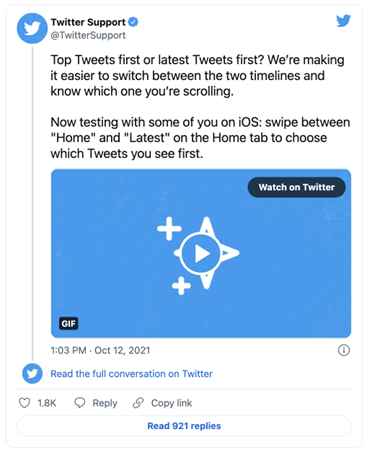
Task: Click the Twitter Support display name
Action: 88,22
